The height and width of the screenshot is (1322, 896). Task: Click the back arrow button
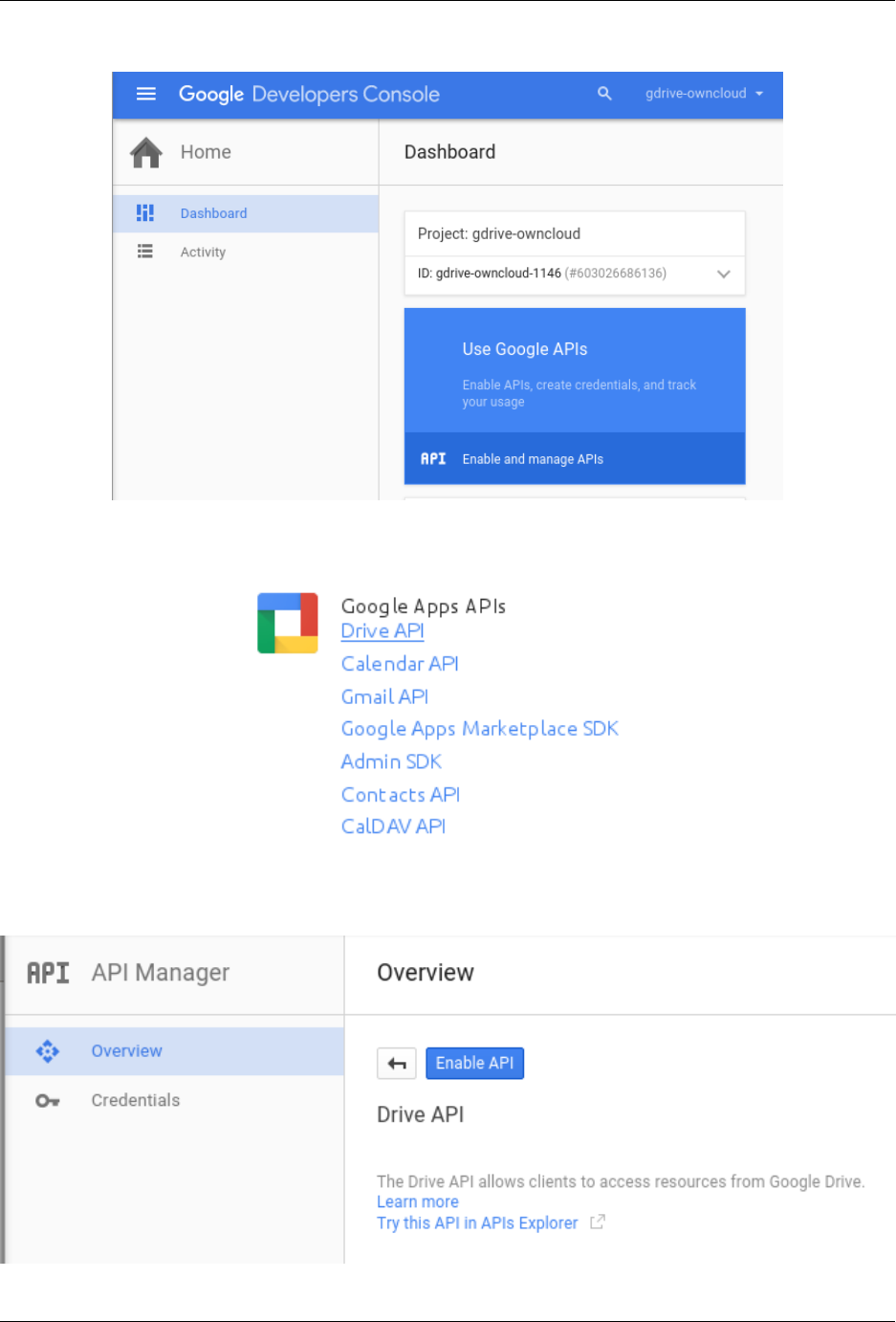[x=397, y=1064]
